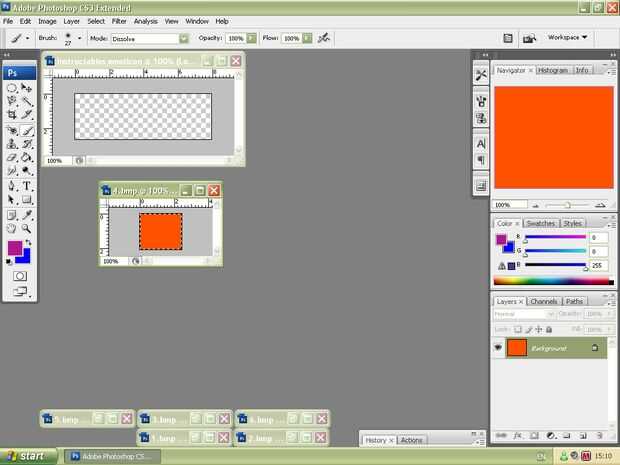The width and height of the screenshot is (620, 465).
Task: Select the Lasso tool
Action: point(12,101)
